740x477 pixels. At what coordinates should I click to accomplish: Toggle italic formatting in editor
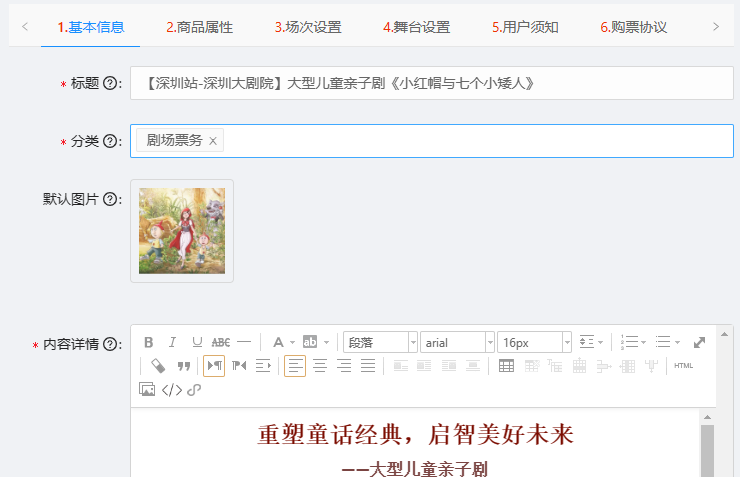(173, 342)
